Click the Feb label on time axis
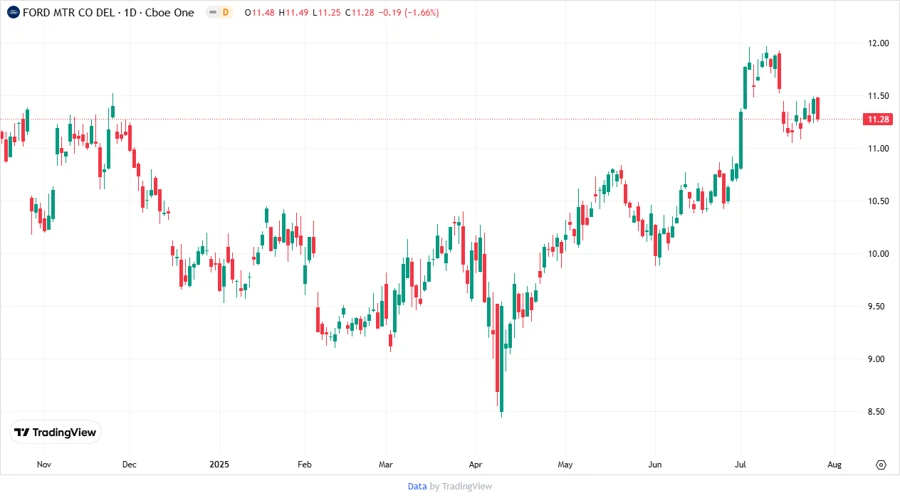This screenshot has height=498, width=900. point(305,464)
